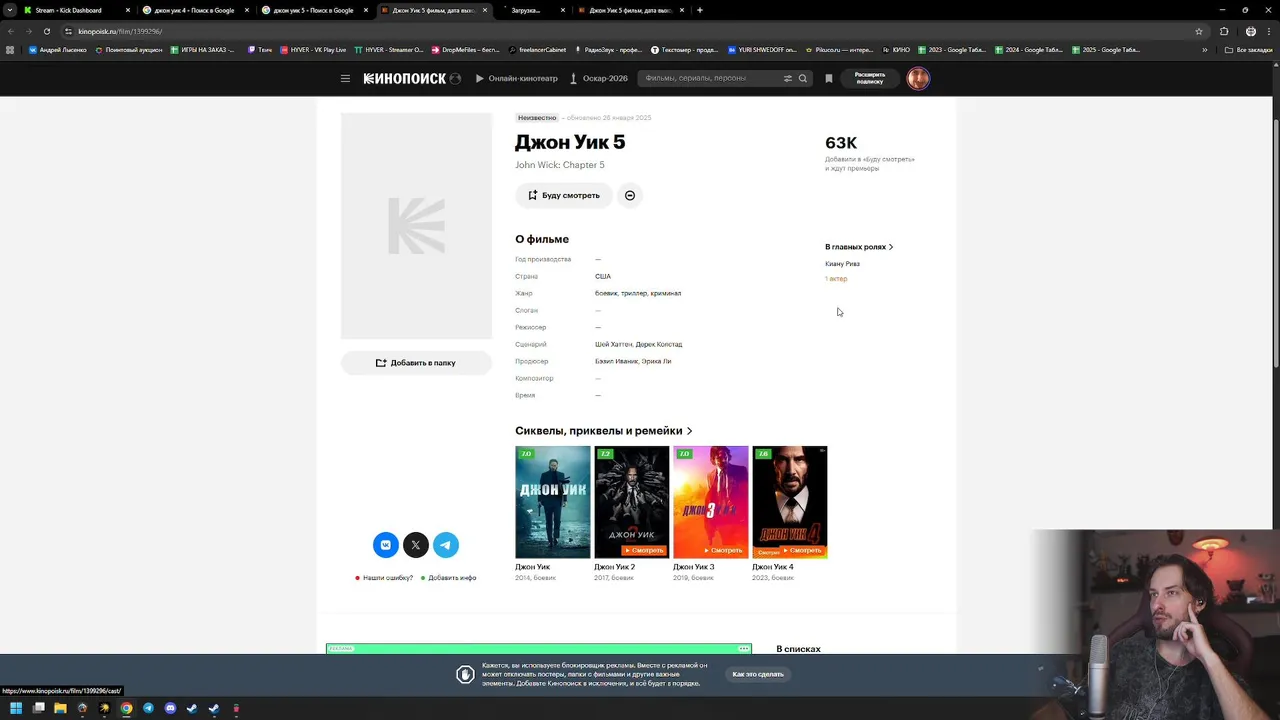Share via the Telegram icon
The image size is (1280, 720).
click(446, 545)
